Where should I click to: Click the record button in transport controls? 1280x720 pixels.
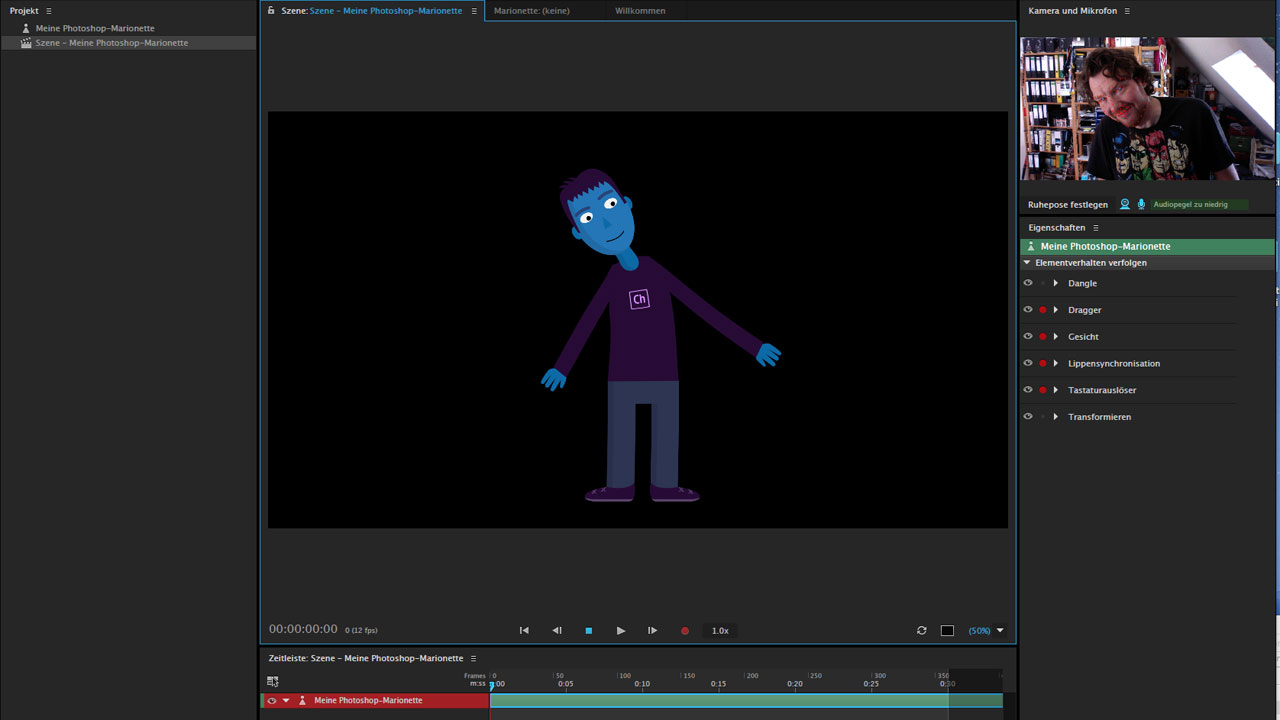(x=685, y=631)
